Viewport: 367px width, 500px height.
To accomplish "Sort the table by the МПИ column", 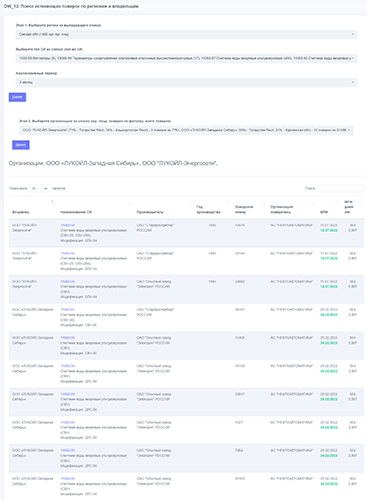I will [x=329, y=207].
